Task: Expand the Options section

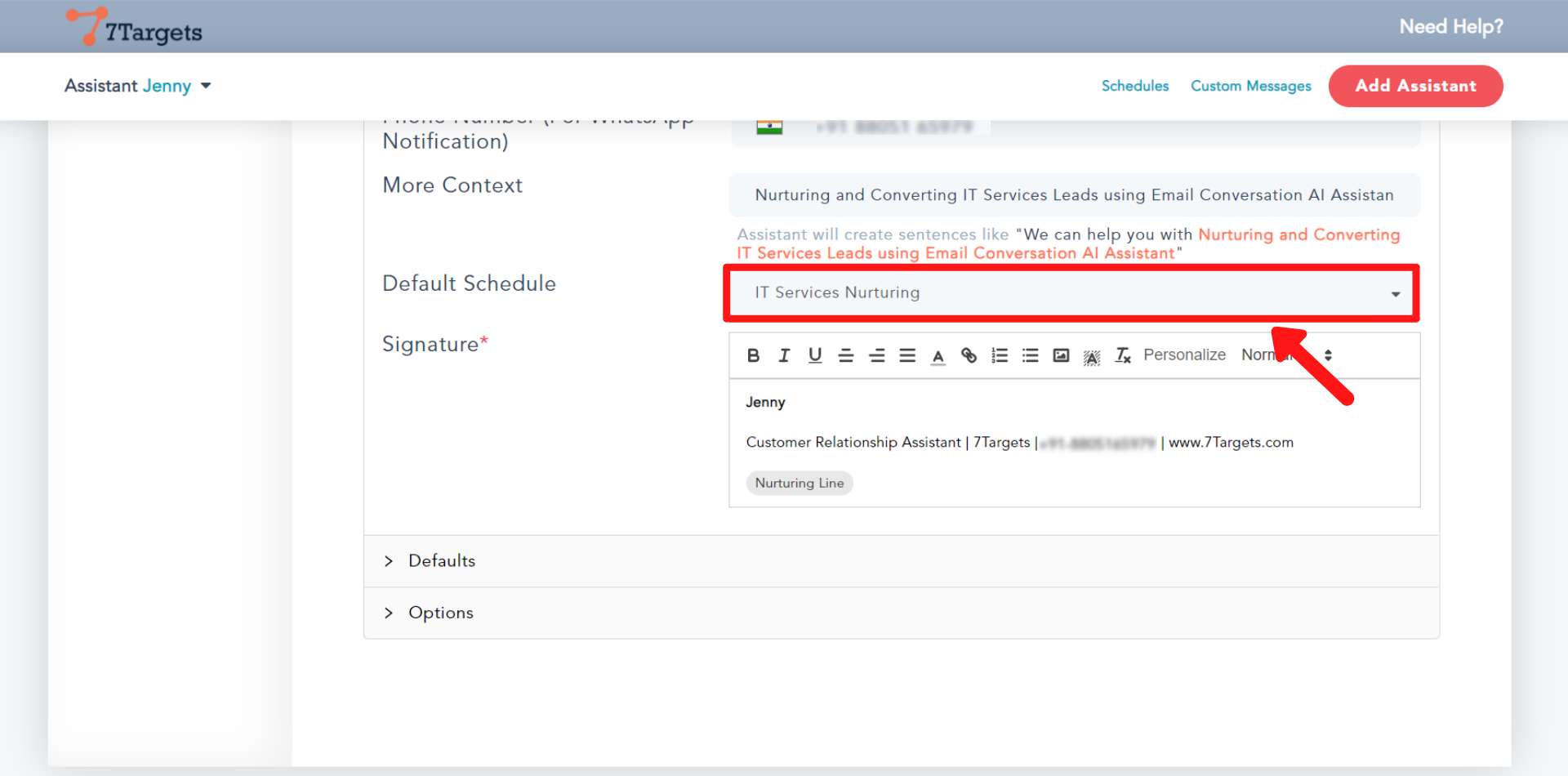Action: tap(440, 613)
